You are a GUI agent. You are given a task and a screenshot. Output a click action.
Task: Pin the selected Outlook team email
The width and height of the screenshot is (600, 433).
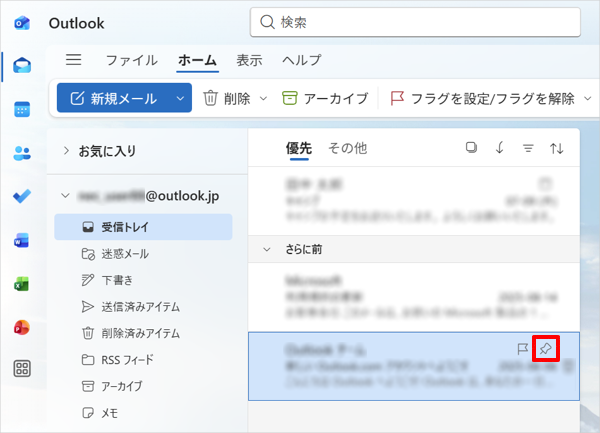545,348
